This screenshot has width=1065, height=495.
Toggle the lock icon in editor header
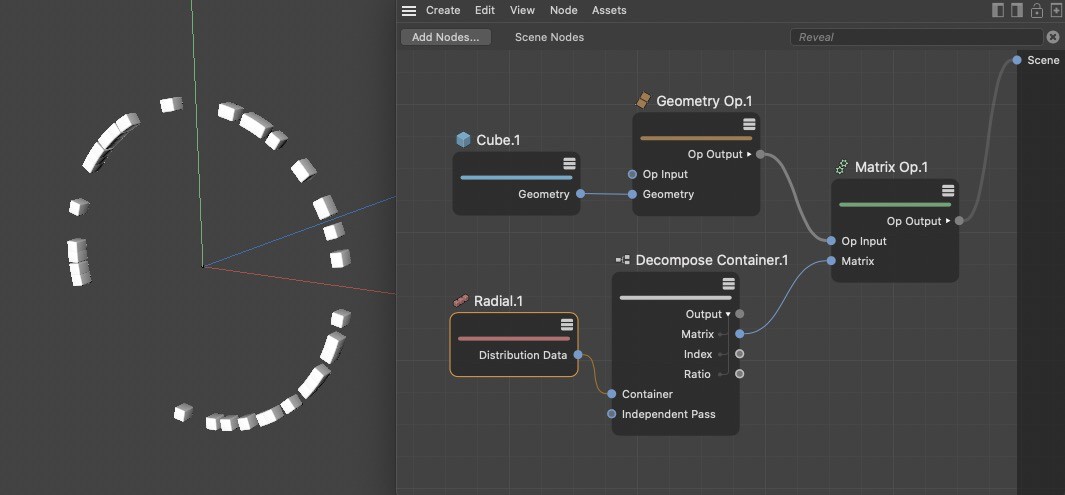click(1036, 10)
